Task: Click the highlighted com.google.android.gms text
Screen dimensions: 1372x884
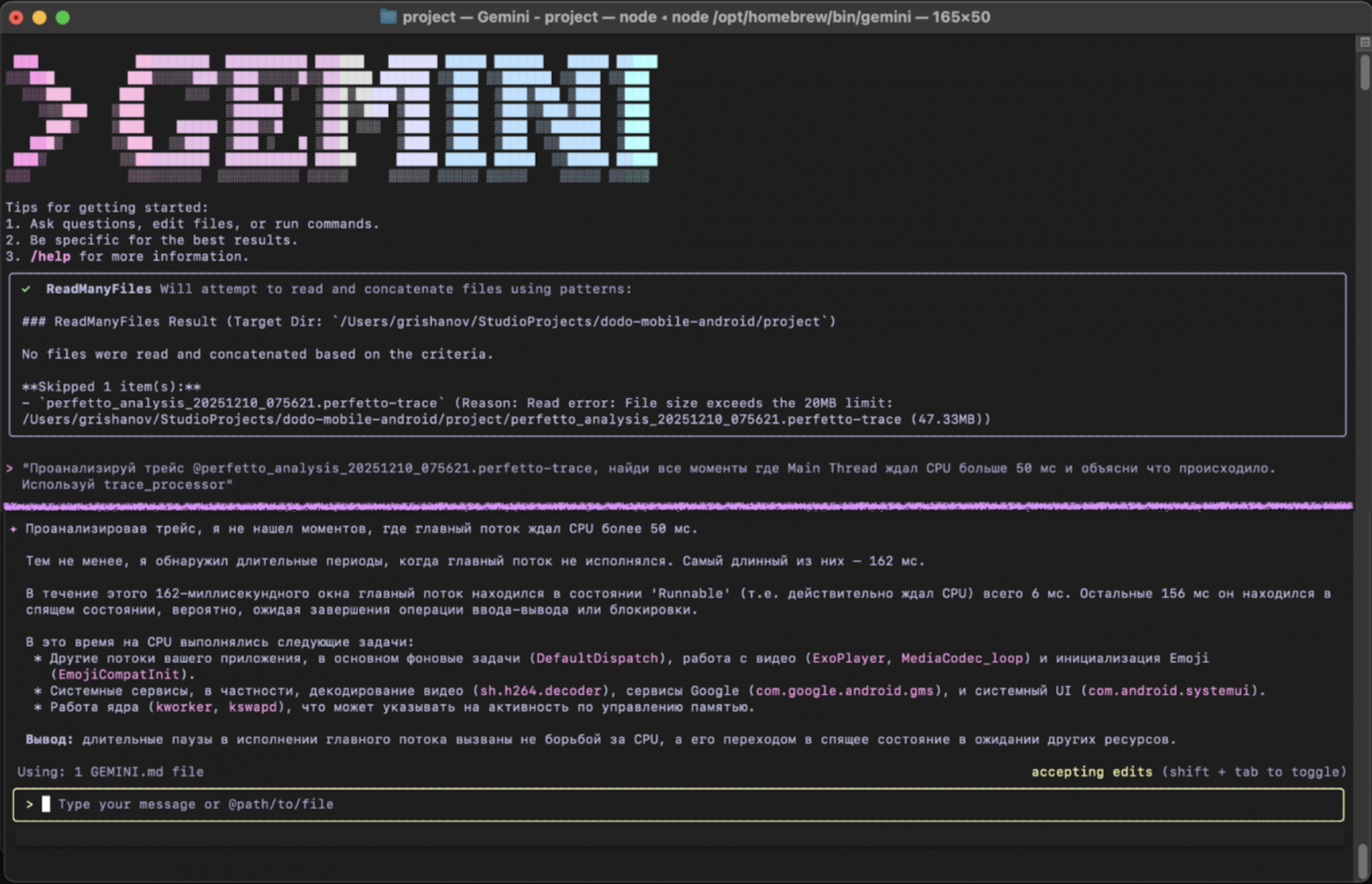Action: coord(844,691)
